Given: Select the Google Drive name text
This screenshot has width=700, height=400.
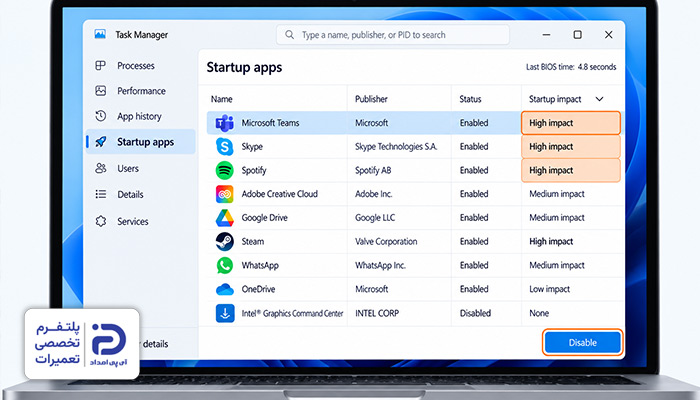Looking at the screenshot, I should (264, 217).
